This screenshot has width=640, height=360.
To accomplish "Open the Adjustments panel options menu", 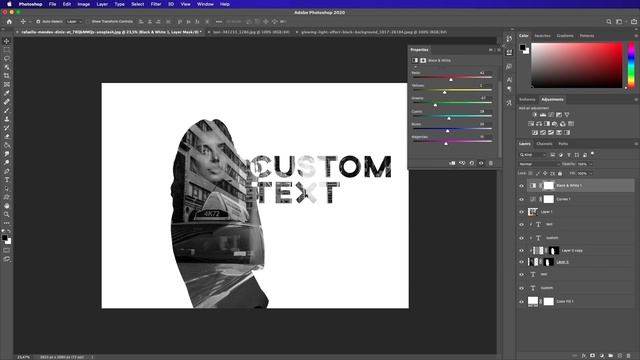I will (636, 100).
